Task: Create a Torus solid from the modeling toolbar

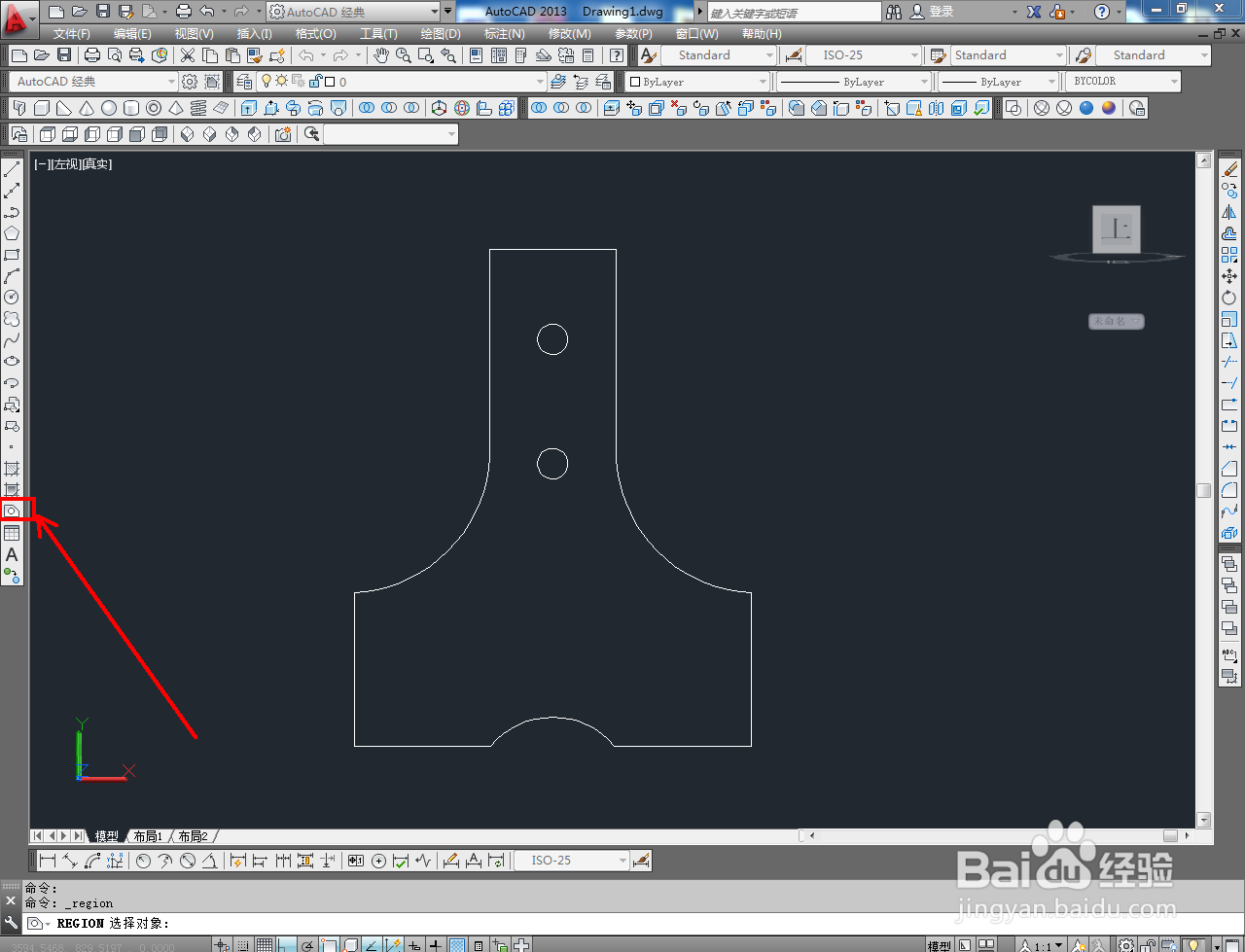Action: (154, 108)
